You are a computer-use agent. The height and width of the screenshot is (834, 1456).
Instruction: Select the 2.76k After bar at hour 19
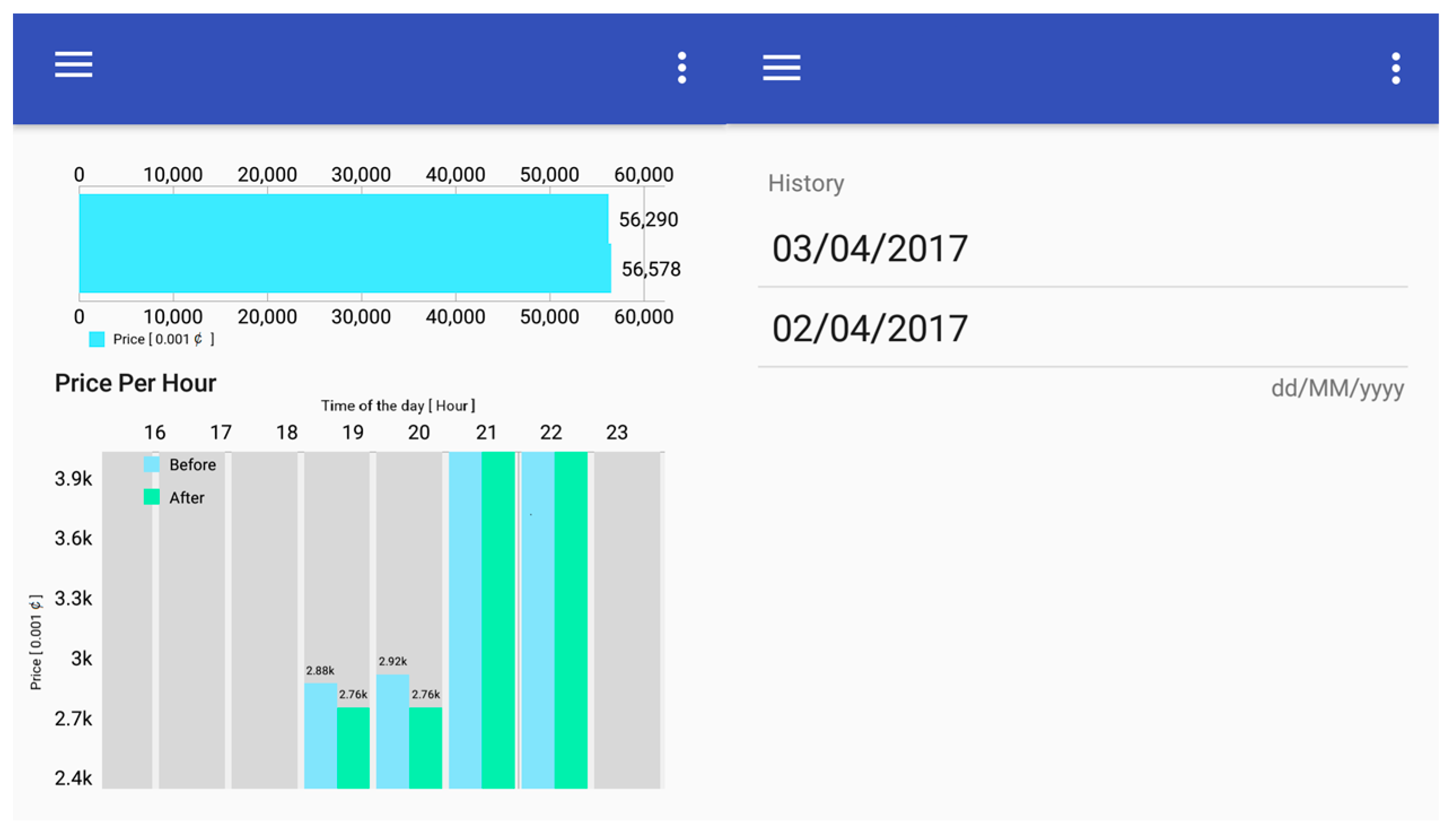click(x=353, y=748)
